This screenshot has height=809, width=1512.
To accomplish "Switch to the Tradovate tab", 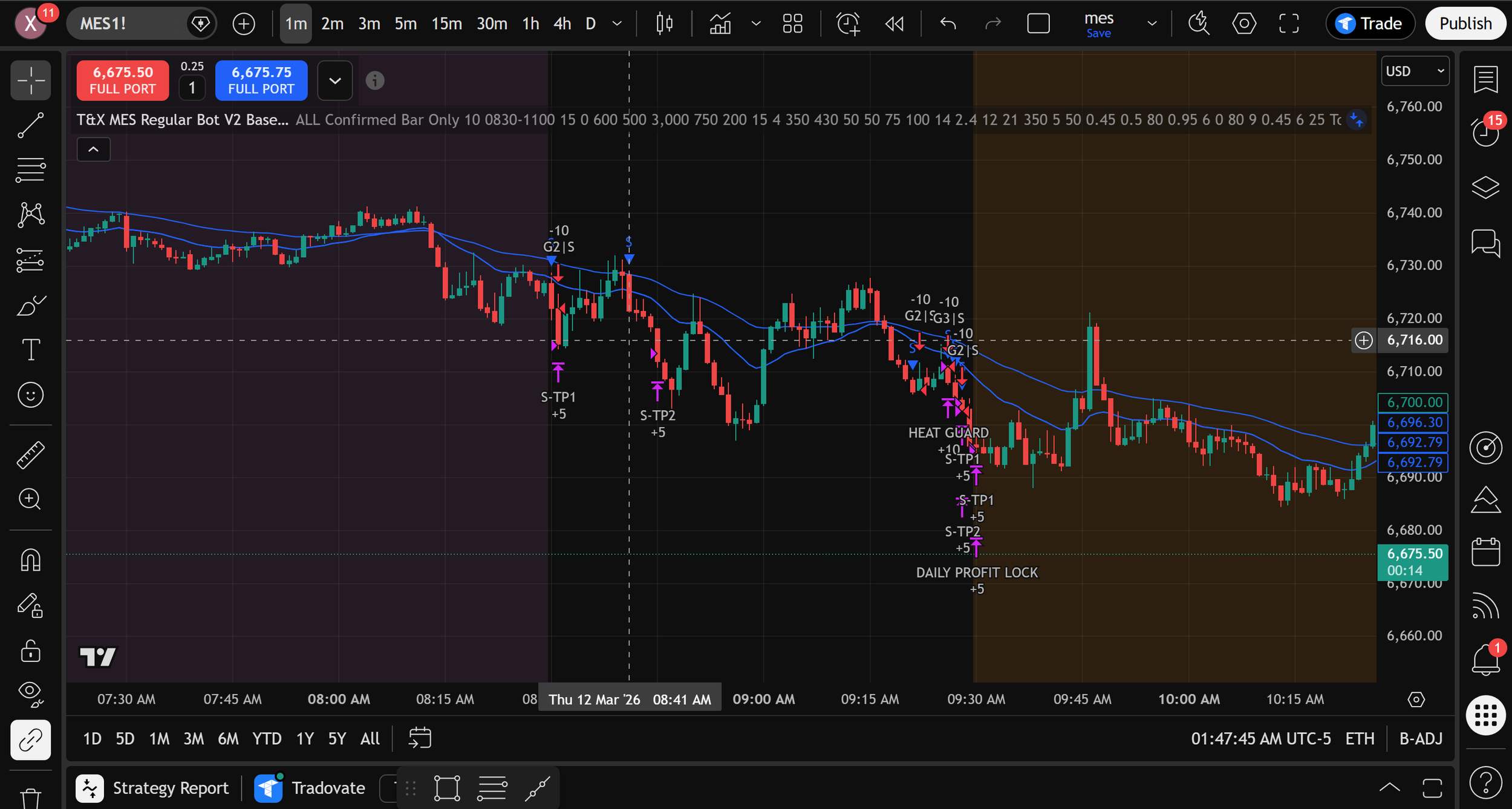I will point(328,788).
